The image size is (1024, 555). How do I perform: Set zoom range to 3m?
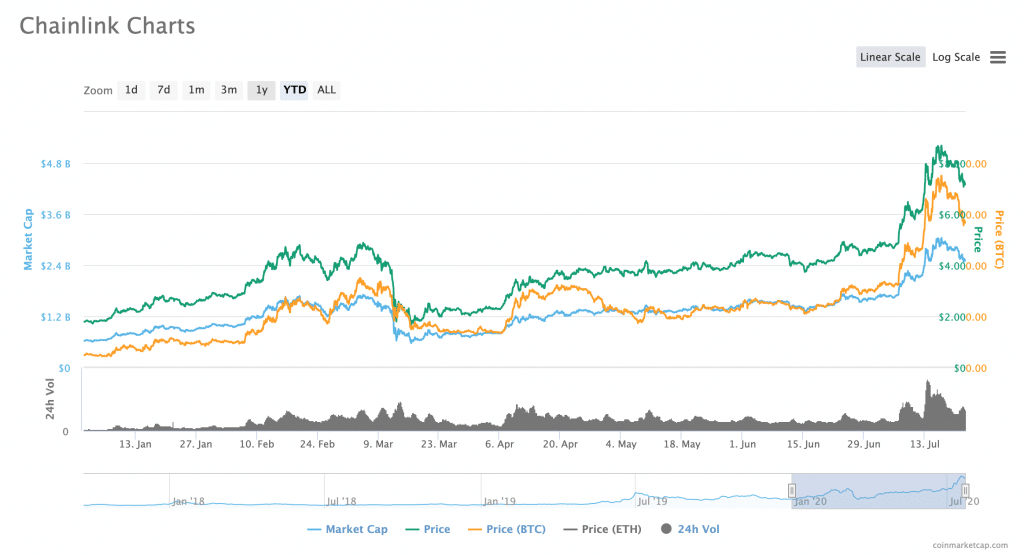click(x=229, y=90)
